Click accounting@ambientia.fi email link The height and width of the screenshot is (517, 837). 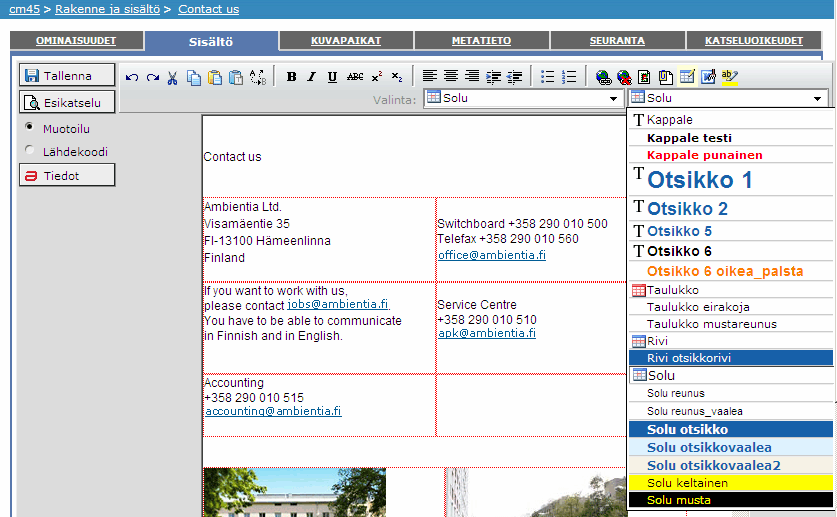273,411
